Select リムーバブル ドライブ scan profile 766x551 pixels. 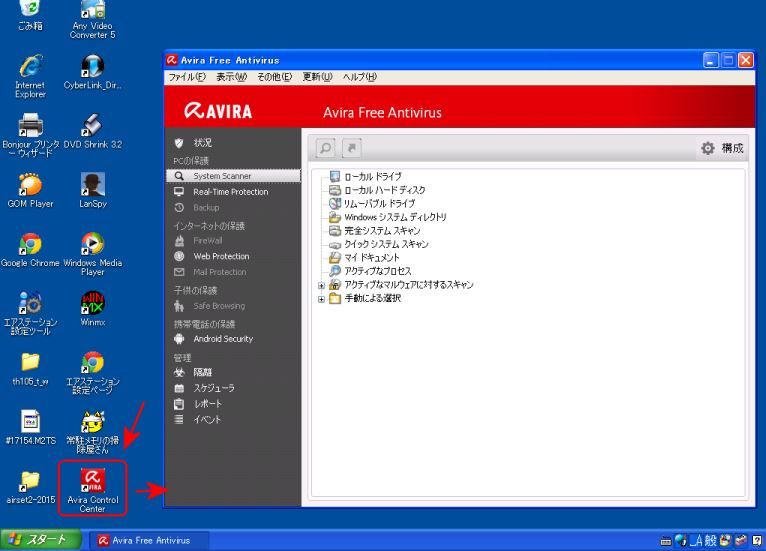[380, 203]
